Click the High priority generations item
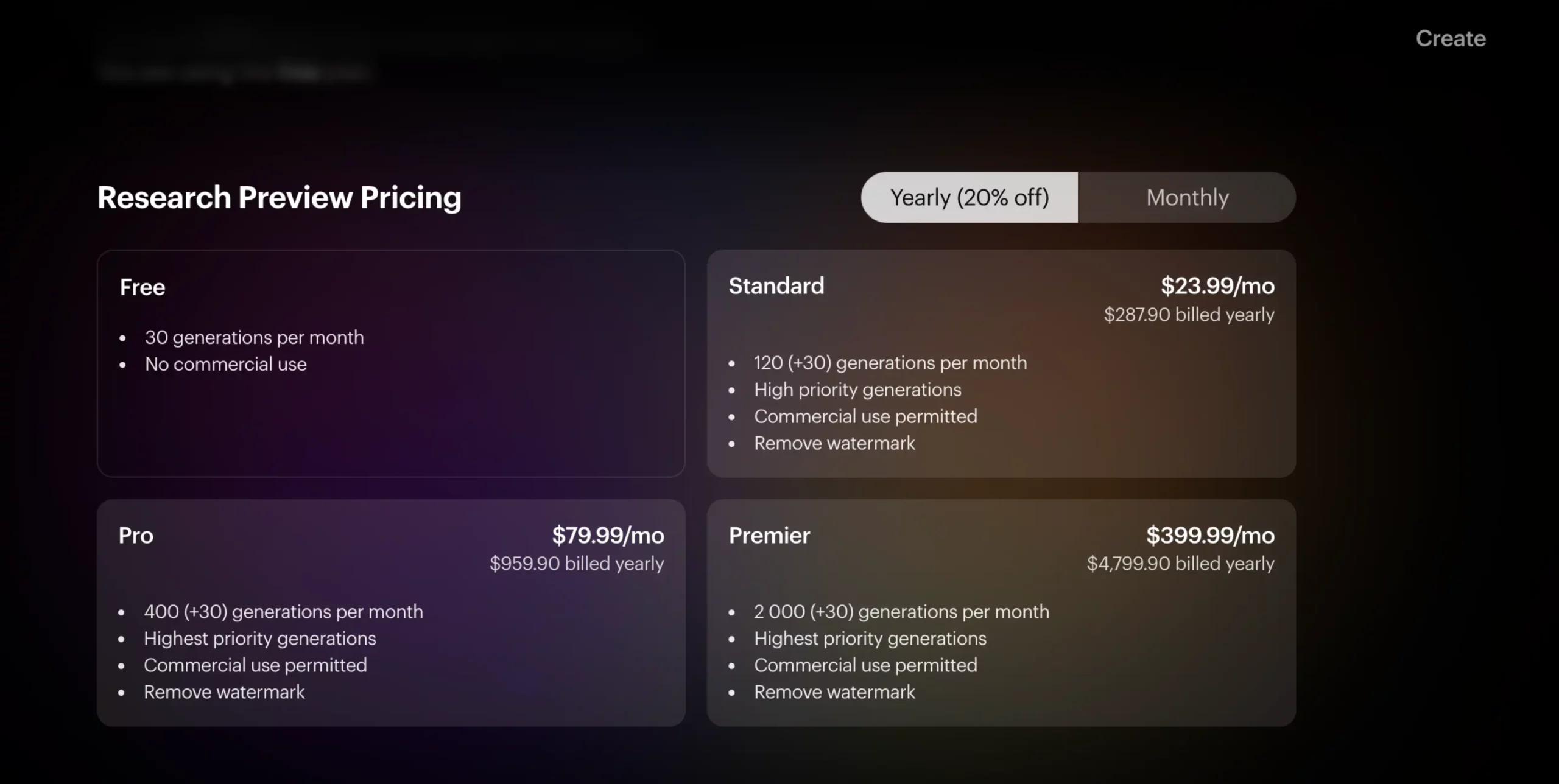The width and height of the screenshot is (1559, 784). click(857, 390)
